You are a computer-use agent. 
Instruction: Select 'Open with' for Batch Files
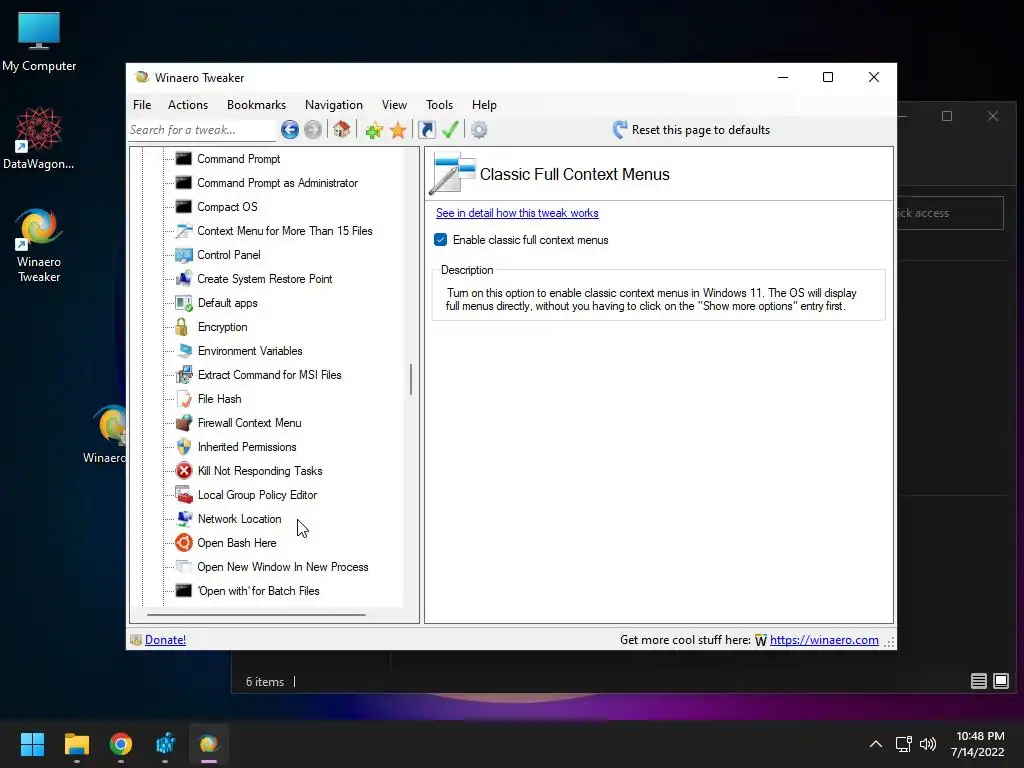tap(259, 591)
